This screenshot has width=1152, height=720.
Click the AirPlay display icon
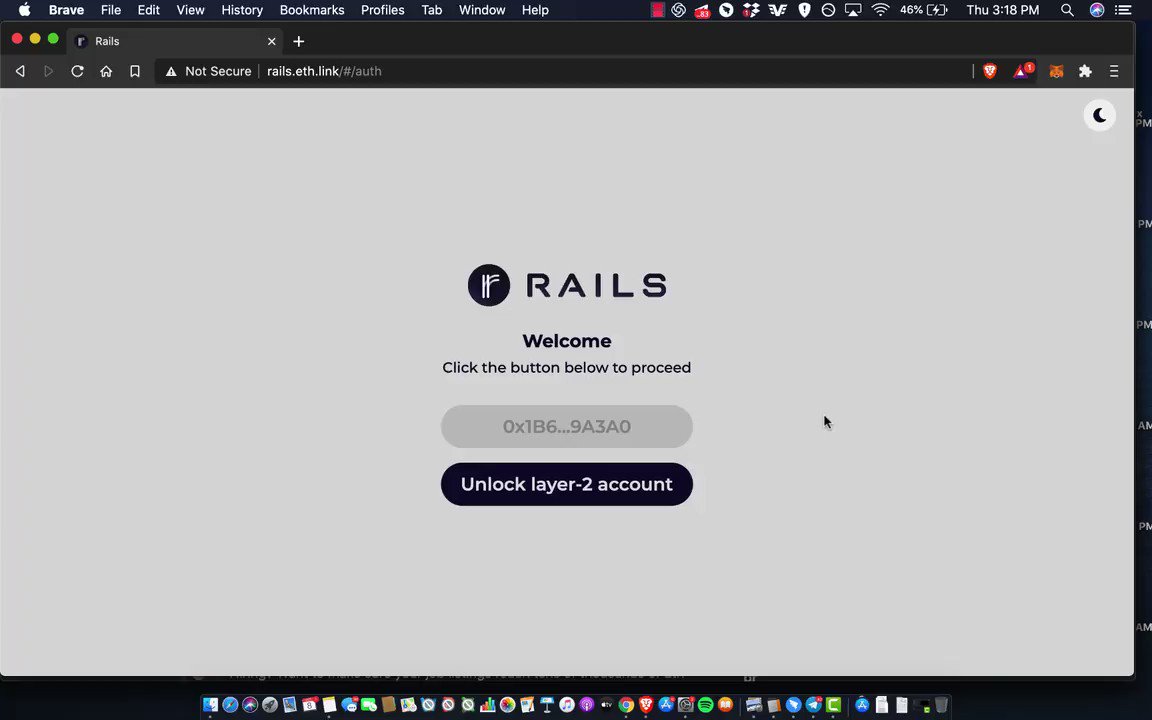coord(853,10)
